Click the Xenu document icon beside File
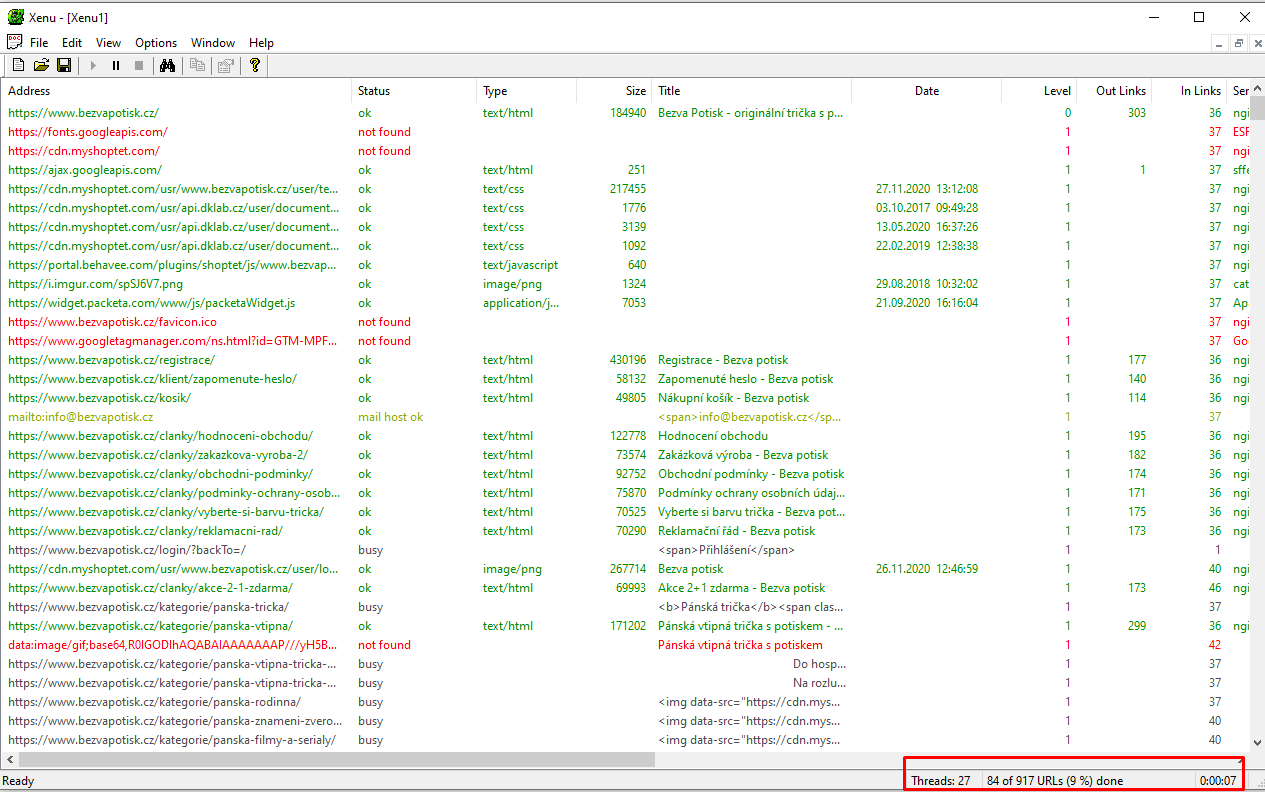This screenshot has width=1265, height=792. (15, 42)
